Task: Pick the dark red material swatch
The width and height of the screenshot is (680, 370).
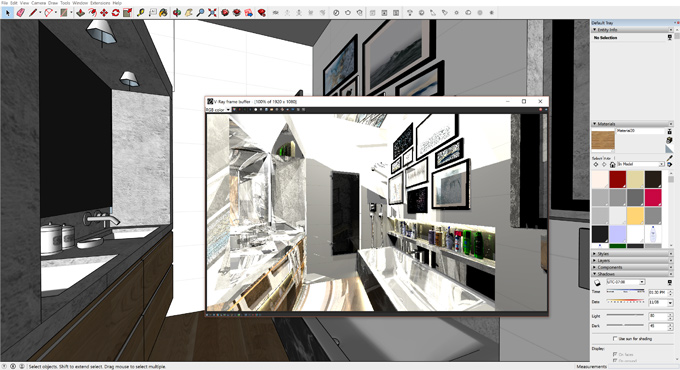Action: tap(618, 179)
